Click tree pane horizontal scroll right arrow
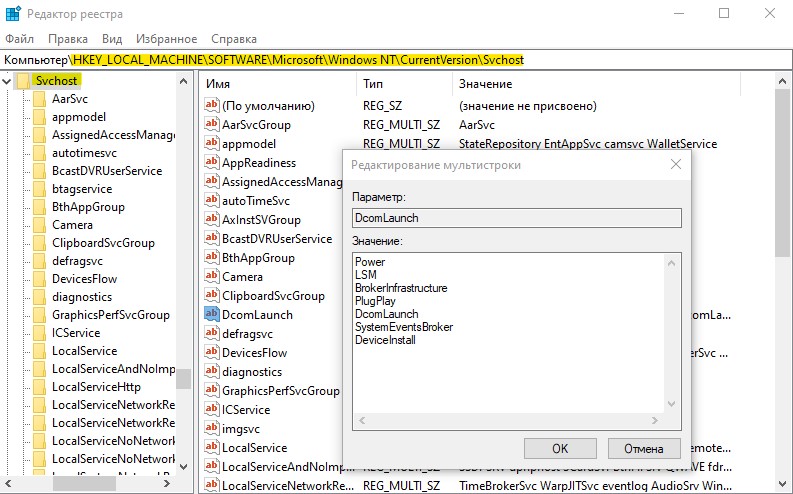 coord(167,483)
